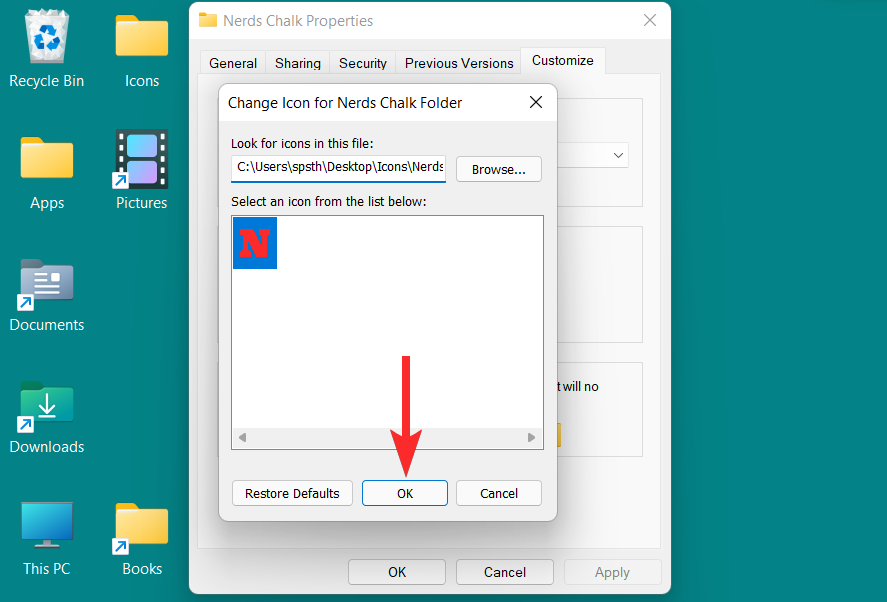This screenshot has height=602, width=887.
Task: Click the icon file path field
Action: (338, 168)
